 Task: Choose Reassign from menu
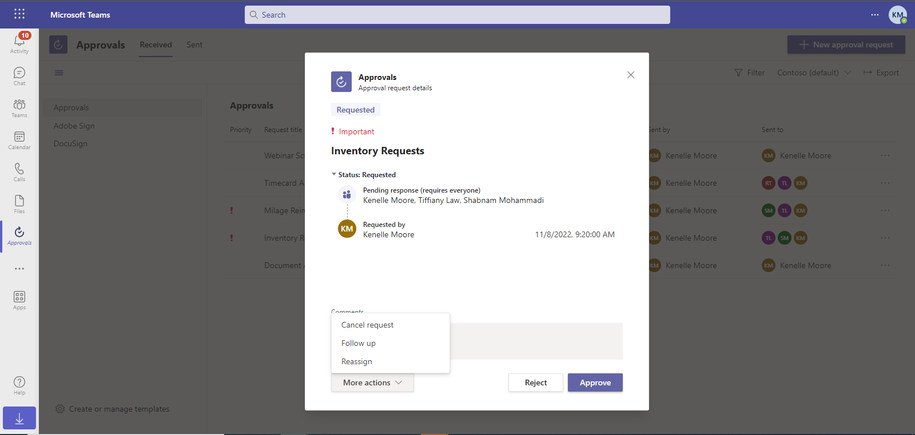tap(390, 361)
